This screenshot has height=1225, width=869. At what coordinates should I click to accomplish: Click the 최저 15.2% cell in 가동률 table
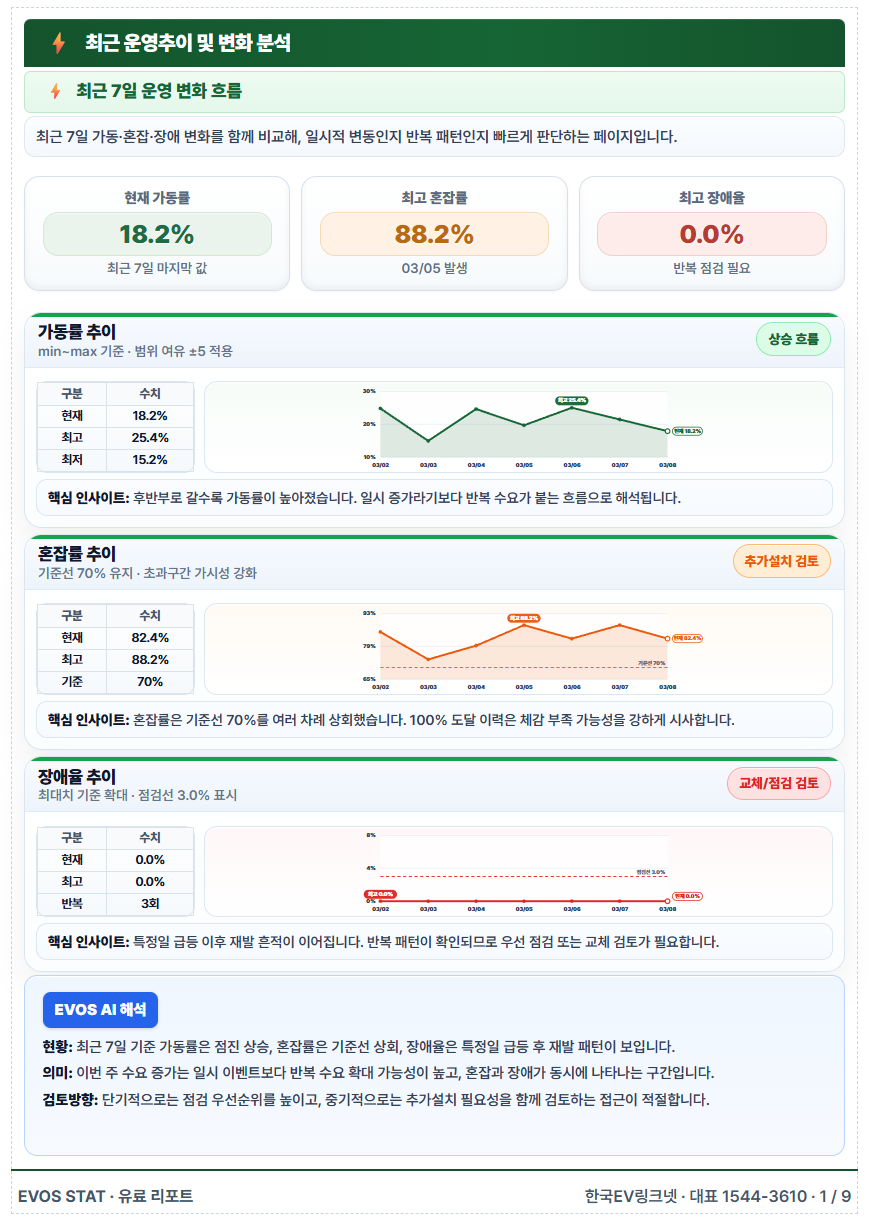149,460
